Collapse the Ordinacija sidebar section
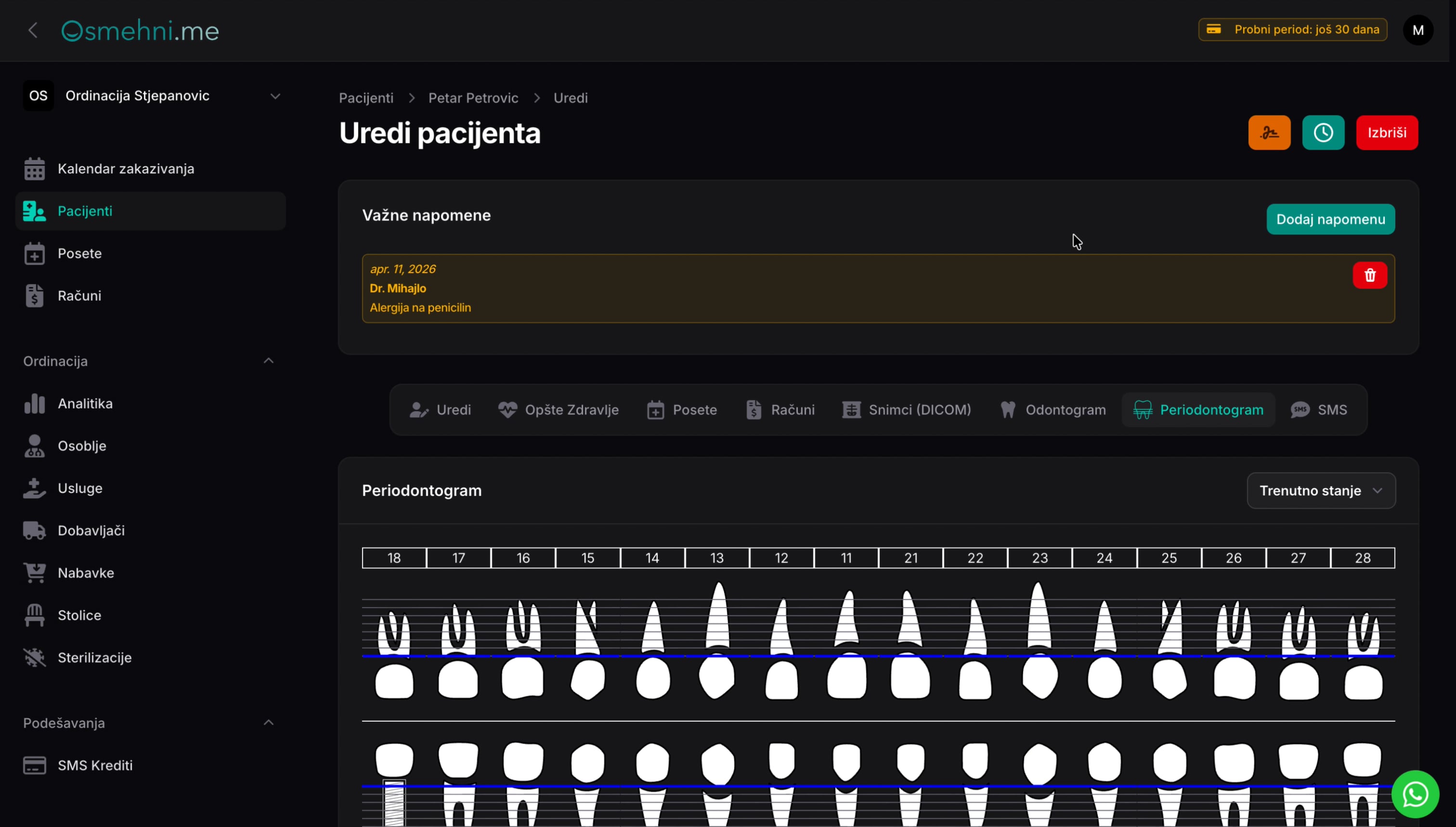Viewport: 1456px width, 827px height. [269, 361]
